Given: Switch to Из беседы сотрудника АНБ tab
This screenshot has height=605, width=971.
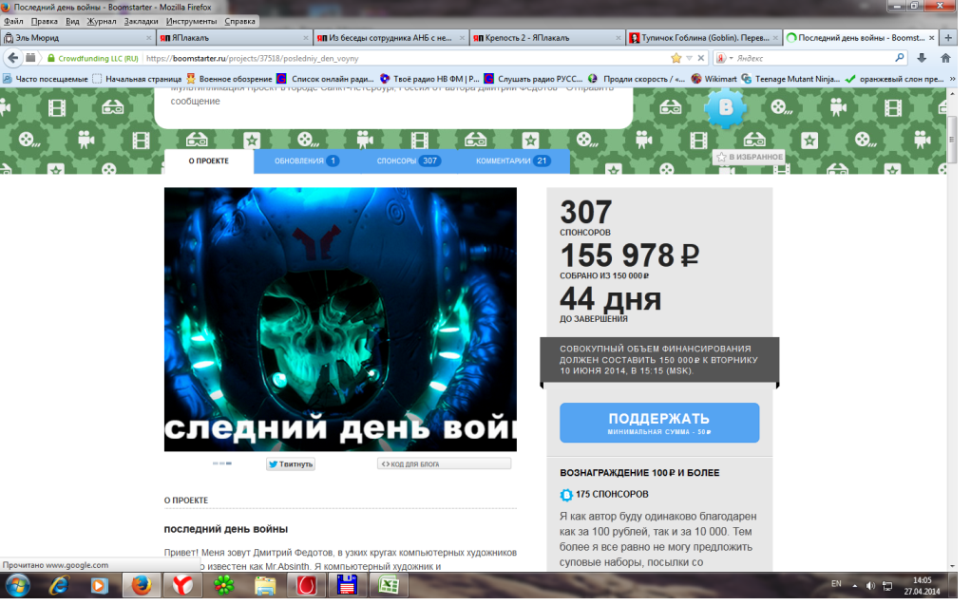Looking at the screenshot, I should [x=391, y=38].
